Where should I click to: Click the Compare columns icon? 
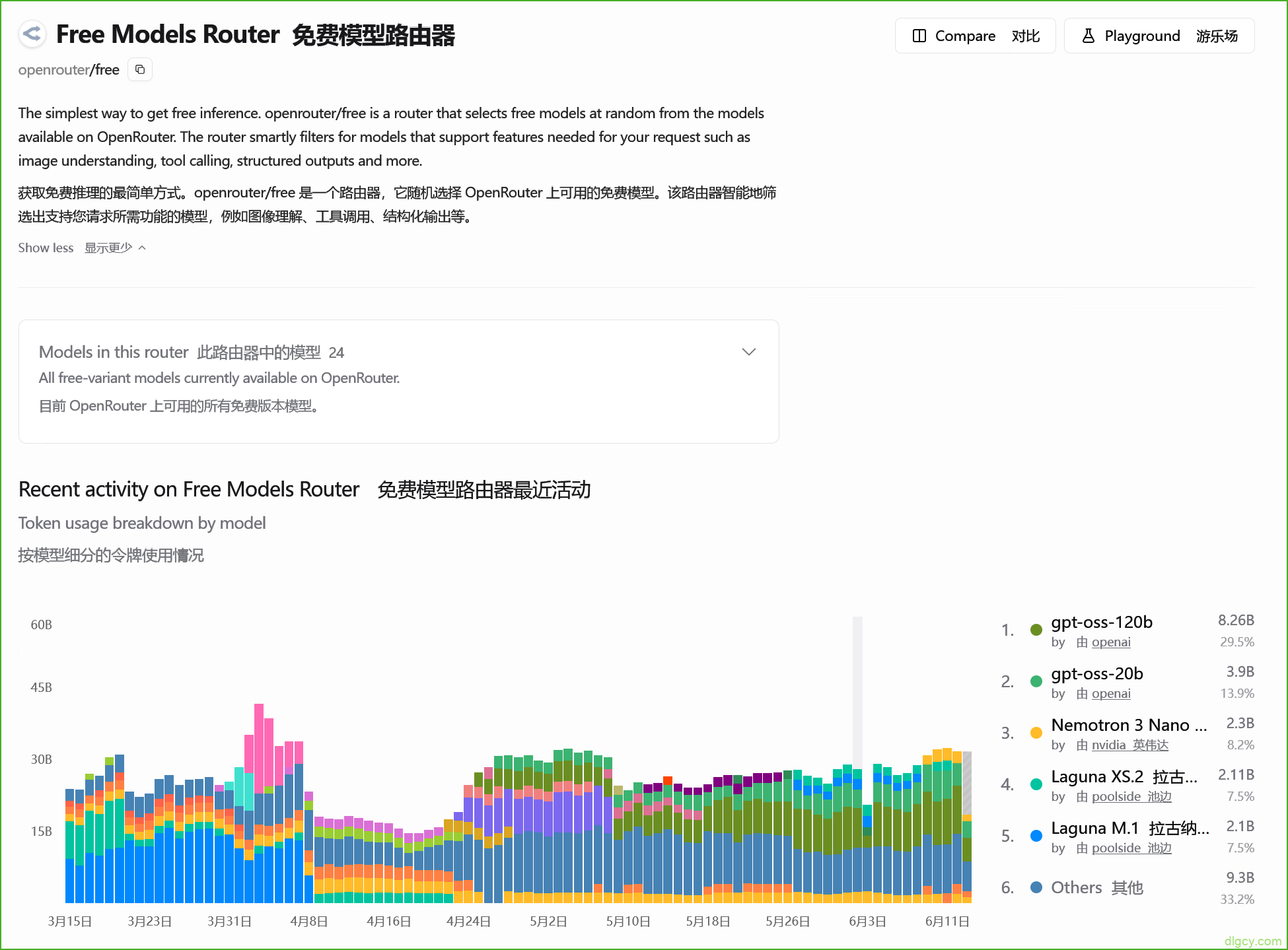pos(919,36)
